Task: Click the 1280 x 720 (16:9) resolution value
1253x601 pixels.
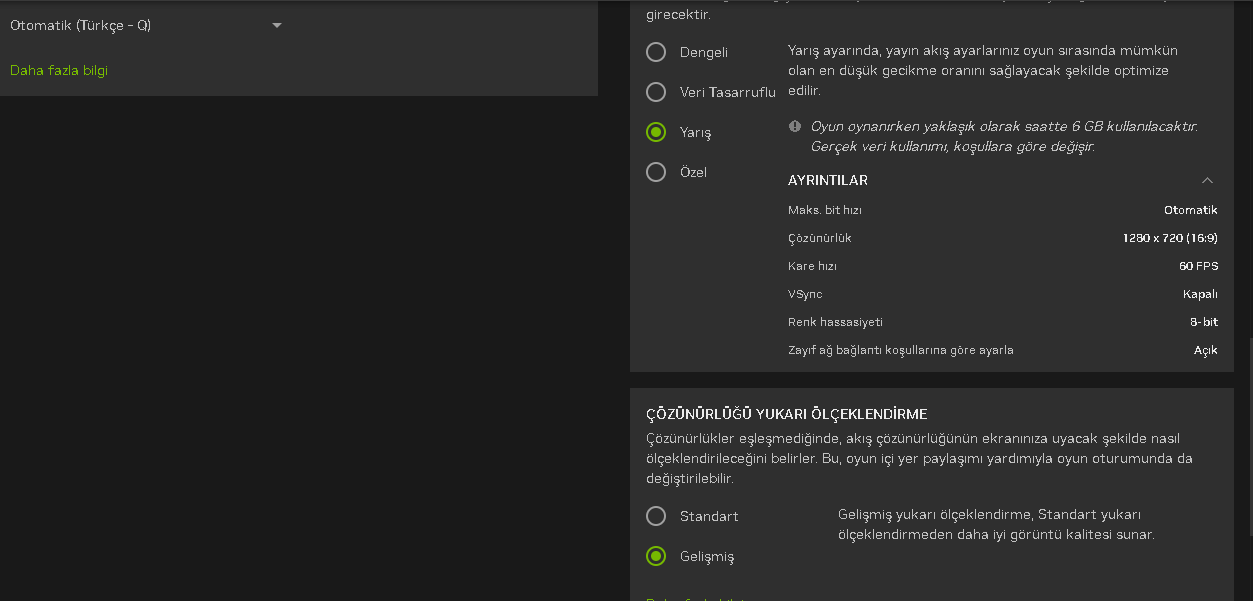Action: (x=1170, y=238)
